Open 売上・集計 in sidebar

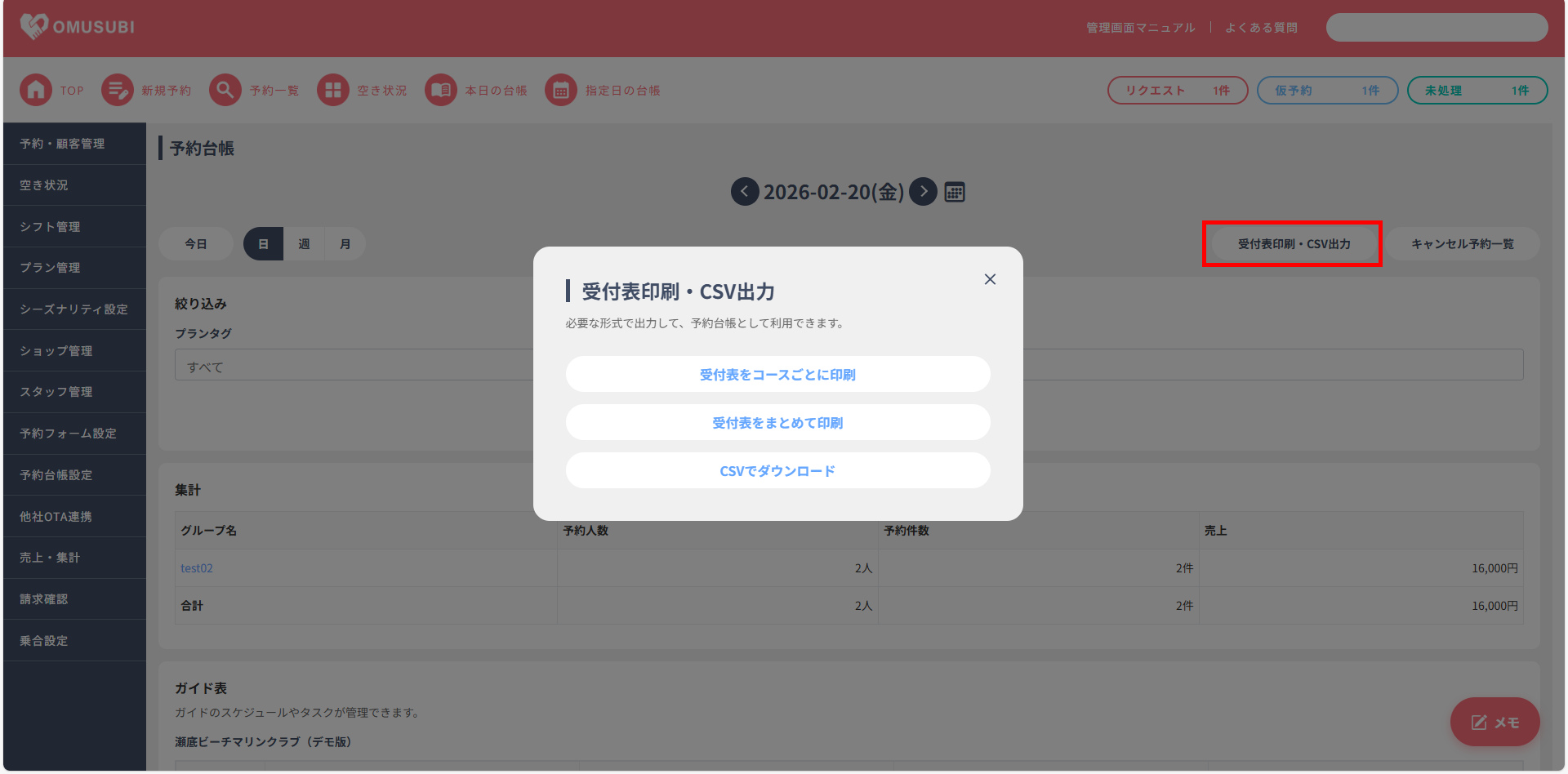click(50, 558)
